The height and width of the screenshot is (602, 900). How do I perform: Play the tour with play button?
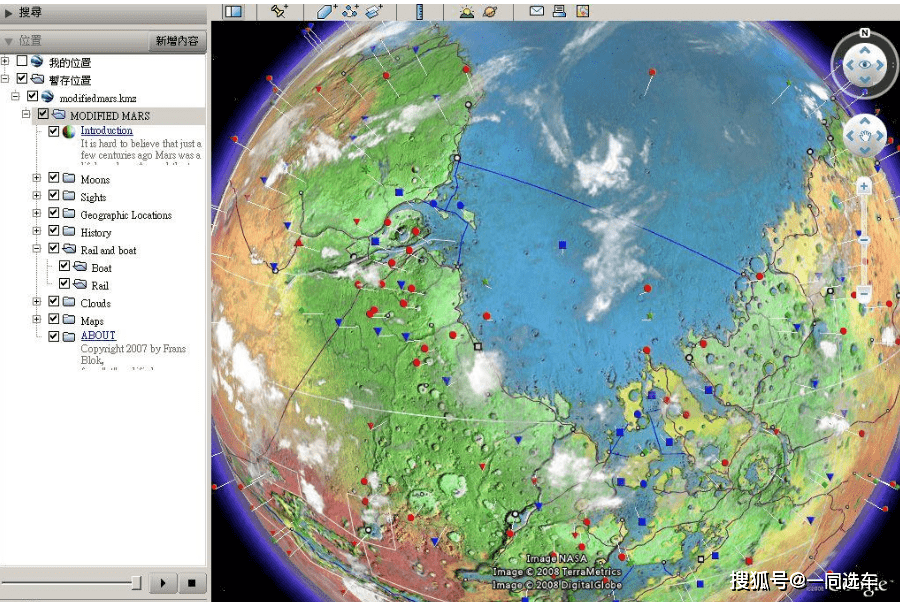point(163,583)
